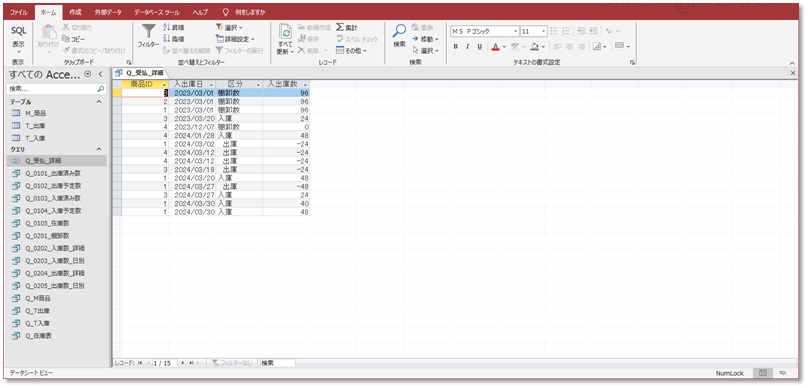Open the その他 records dropdown
The image size is (808, 388).
(351, 50)
